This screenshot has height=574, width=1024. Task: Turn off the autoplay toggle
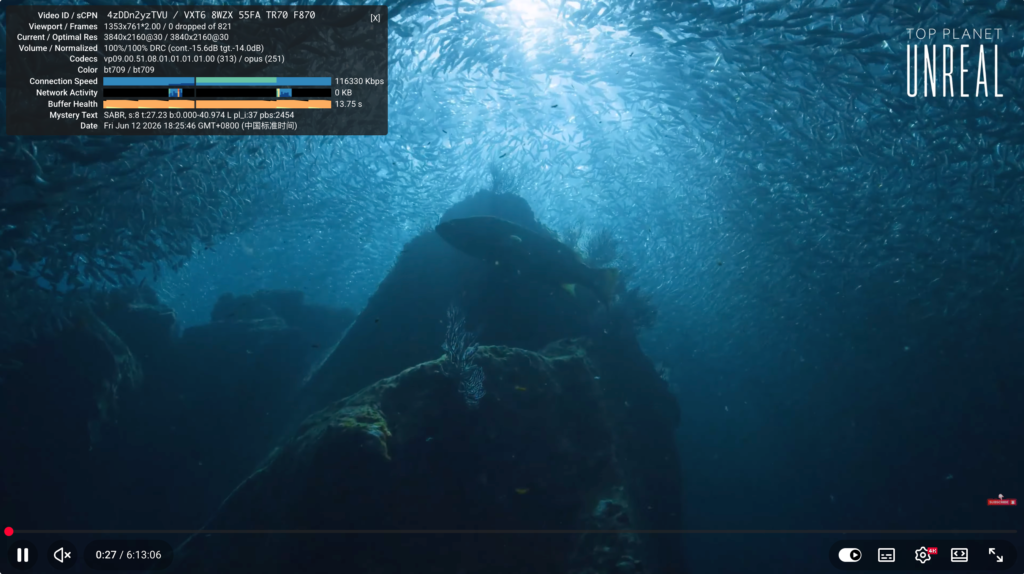(850, 554)
